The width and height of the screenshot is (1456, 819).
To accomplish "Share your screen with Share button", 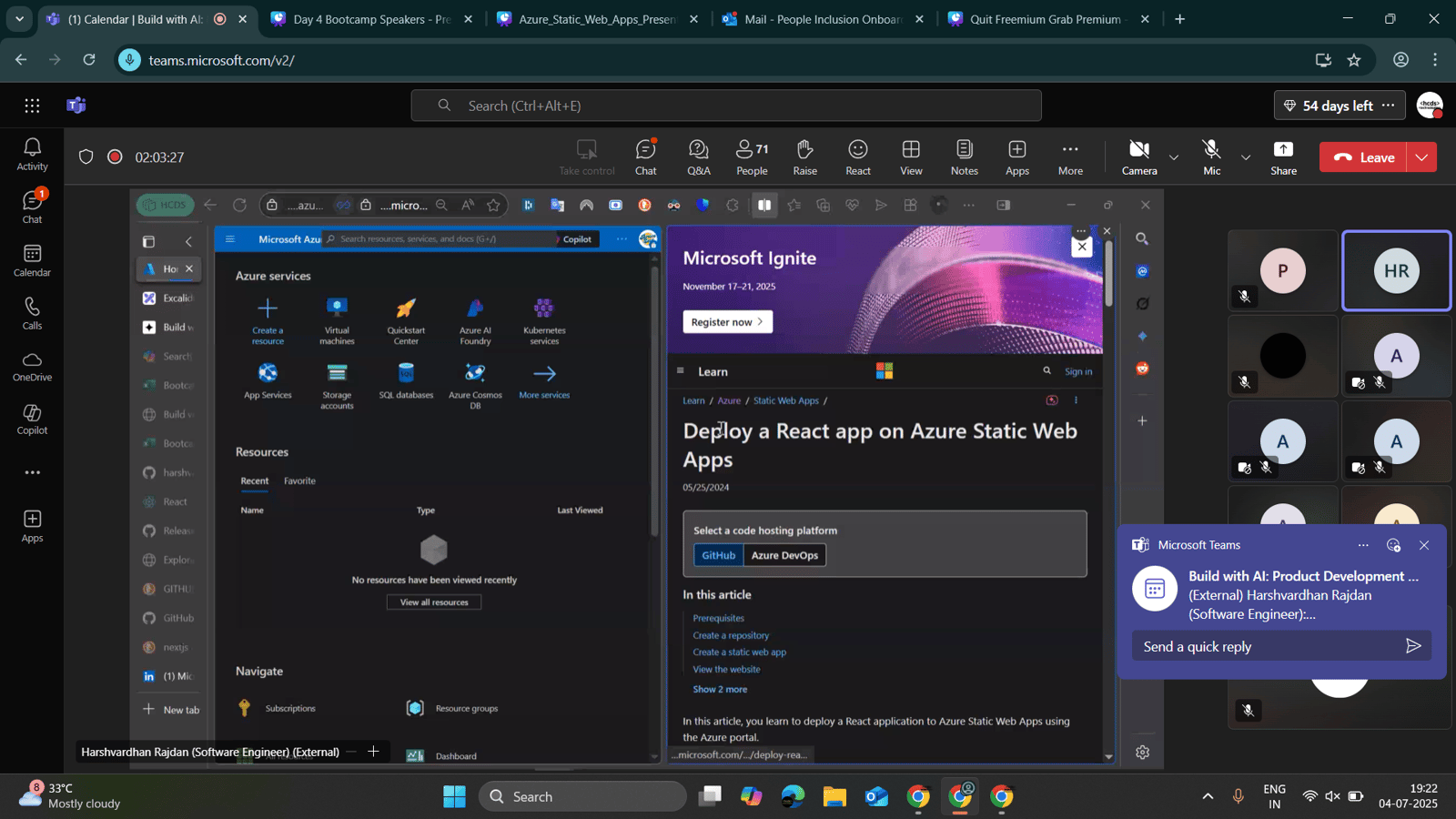I will (1283, 157).
